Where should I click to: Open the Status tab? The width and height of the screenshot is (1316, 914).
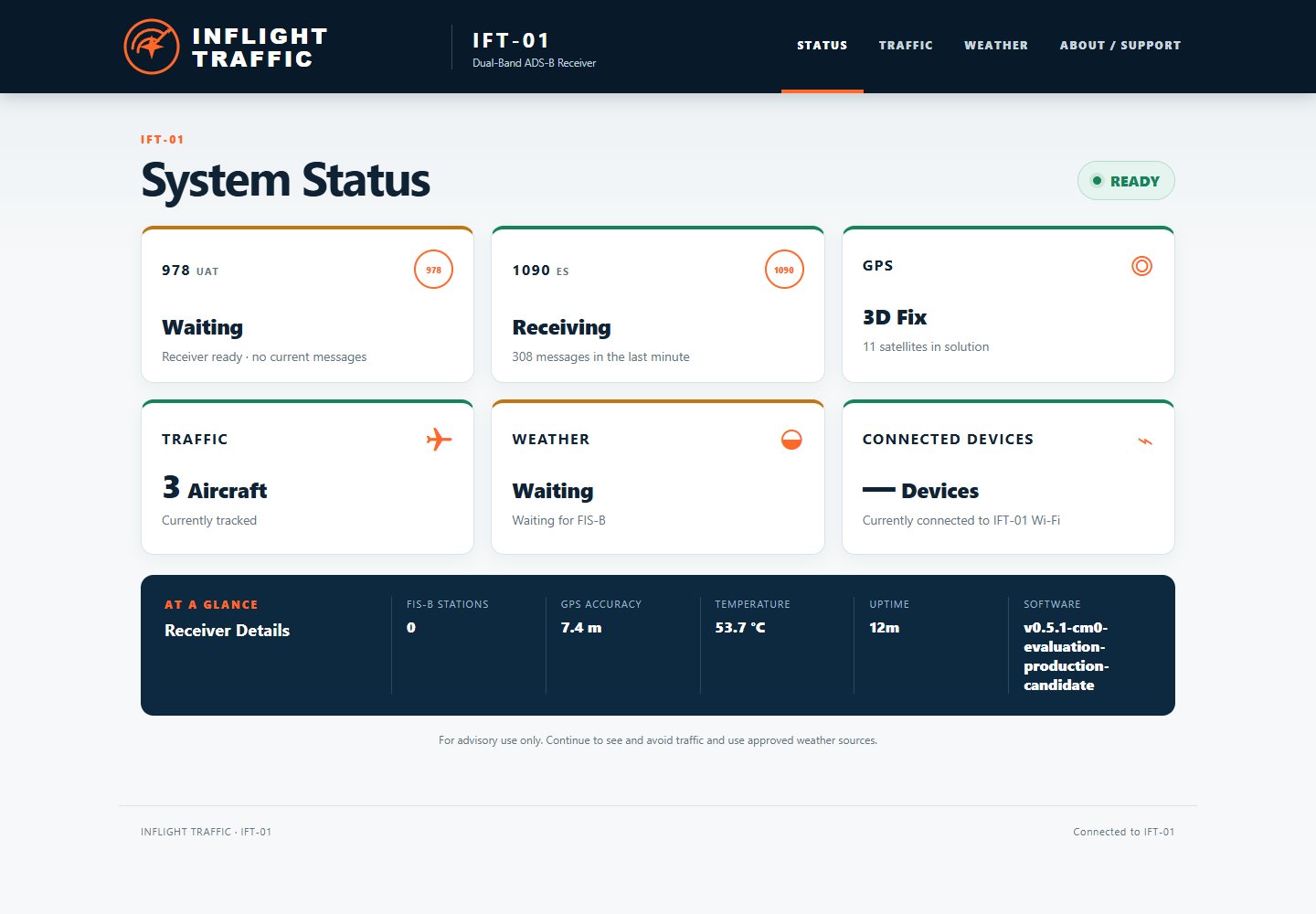[822, 46]
